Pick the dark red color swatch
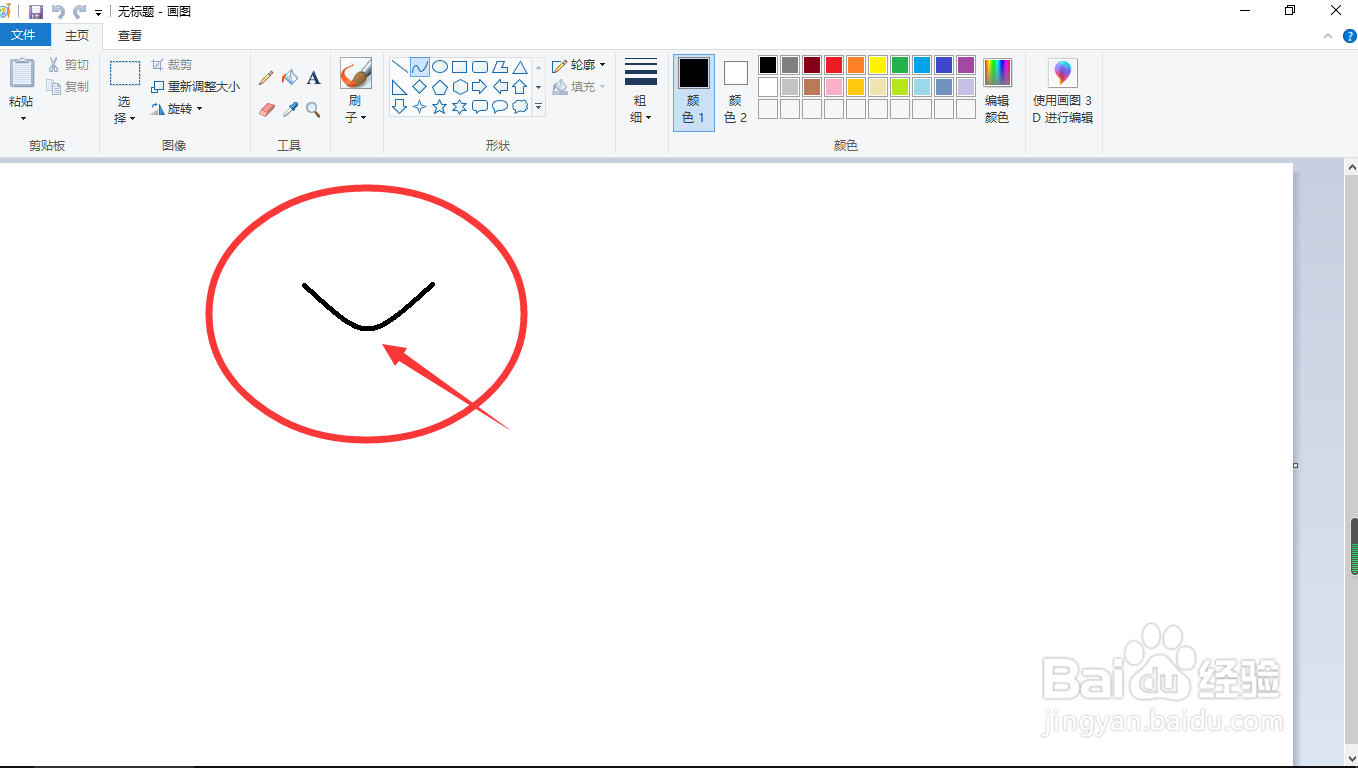The height and width of the screenshot is (768, 1358). tap(812, 65)
